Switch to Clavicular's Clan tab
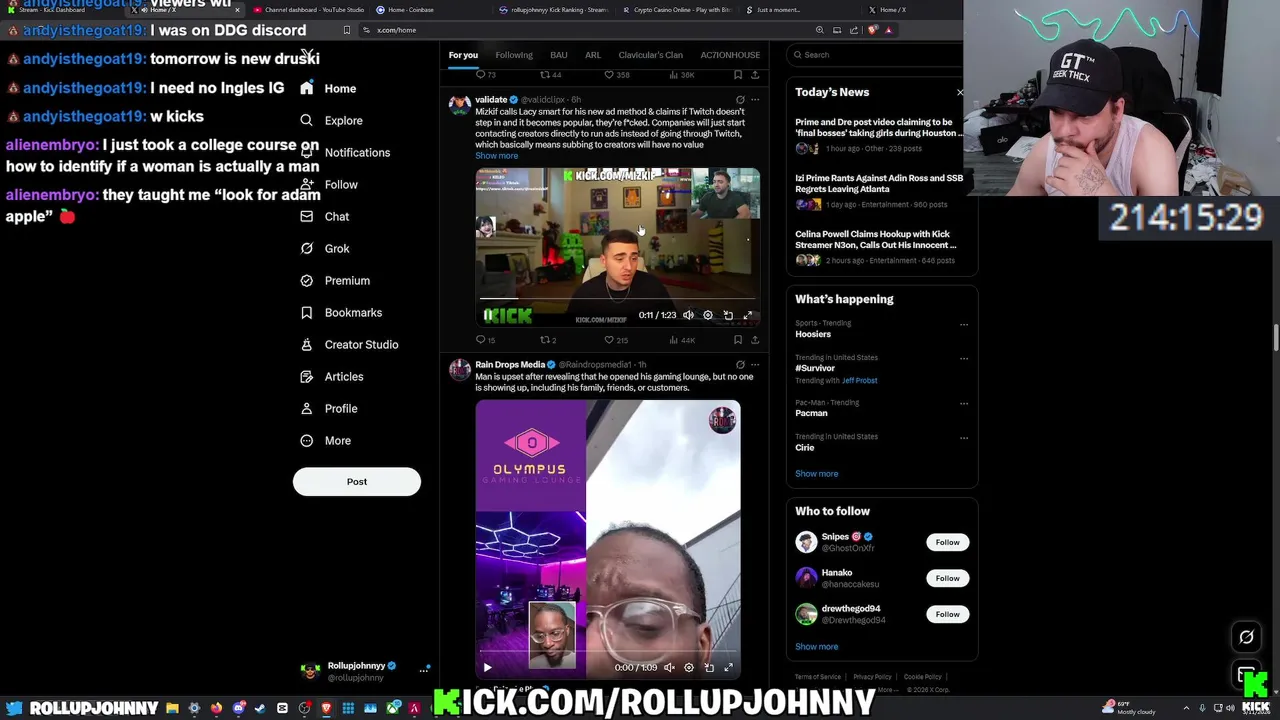Viewport: 1280px width, 720px height. 650,55
